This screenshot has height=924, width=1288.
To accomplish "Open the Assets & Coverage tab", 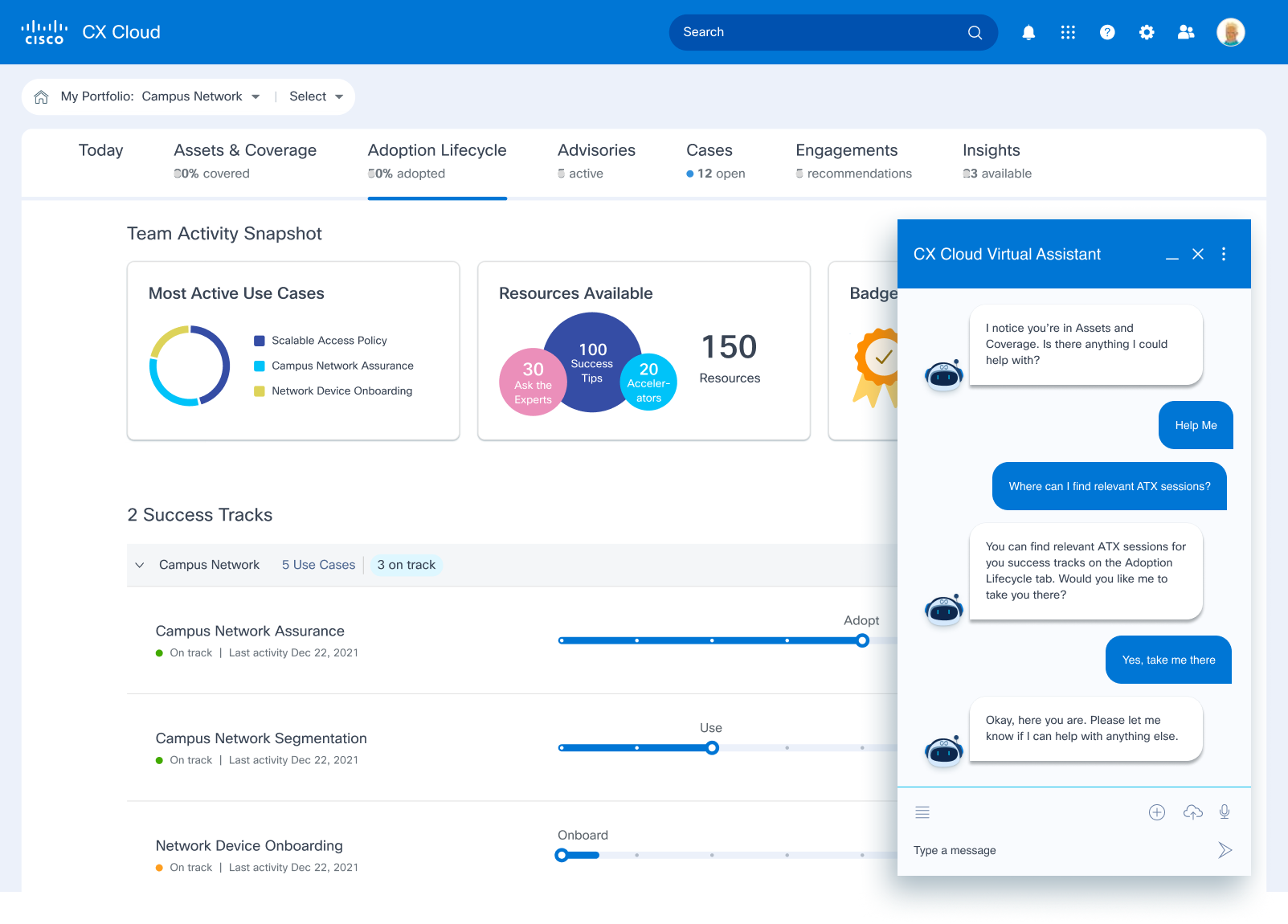I will 245,161.
